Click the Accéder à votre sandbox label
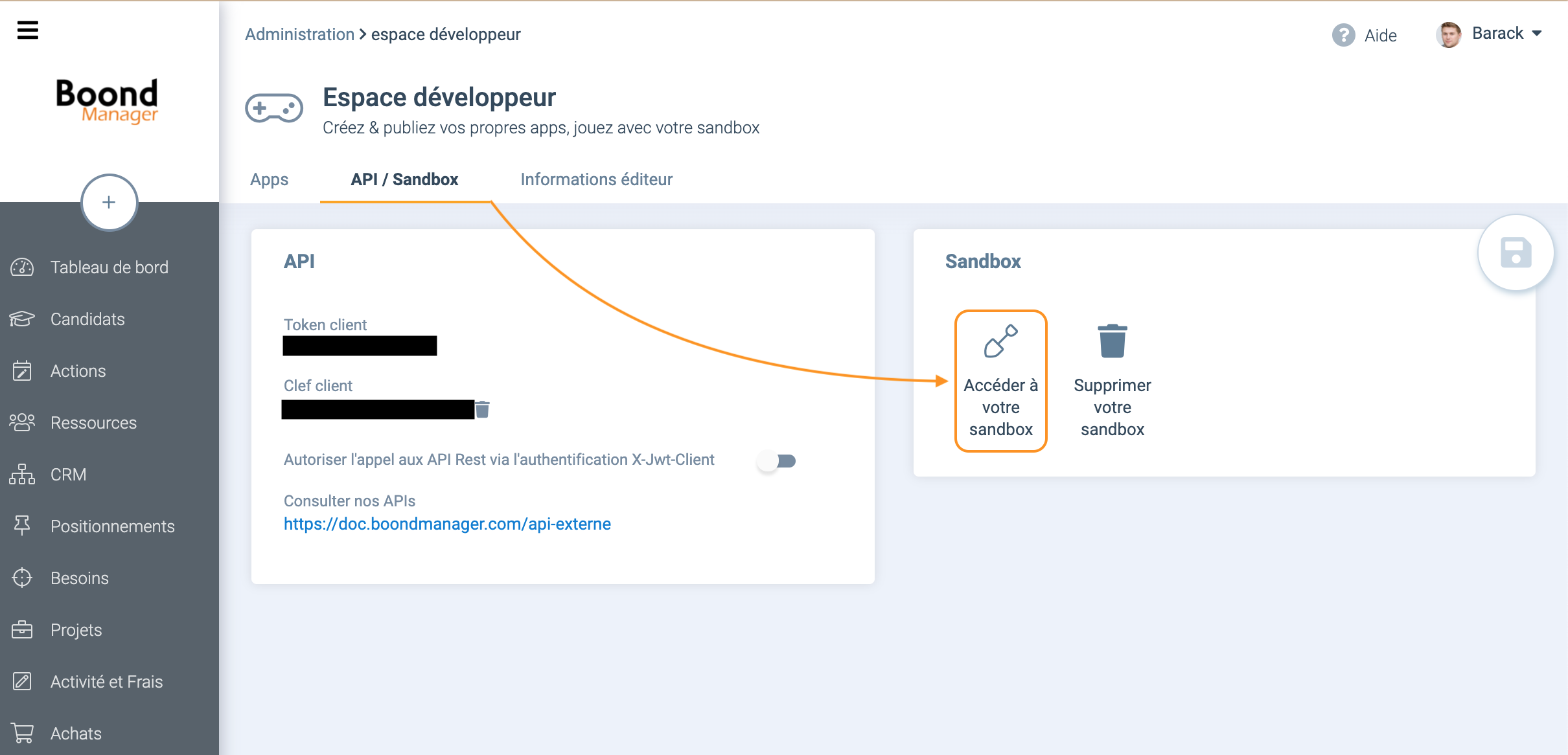 [x=1001, y=407]
